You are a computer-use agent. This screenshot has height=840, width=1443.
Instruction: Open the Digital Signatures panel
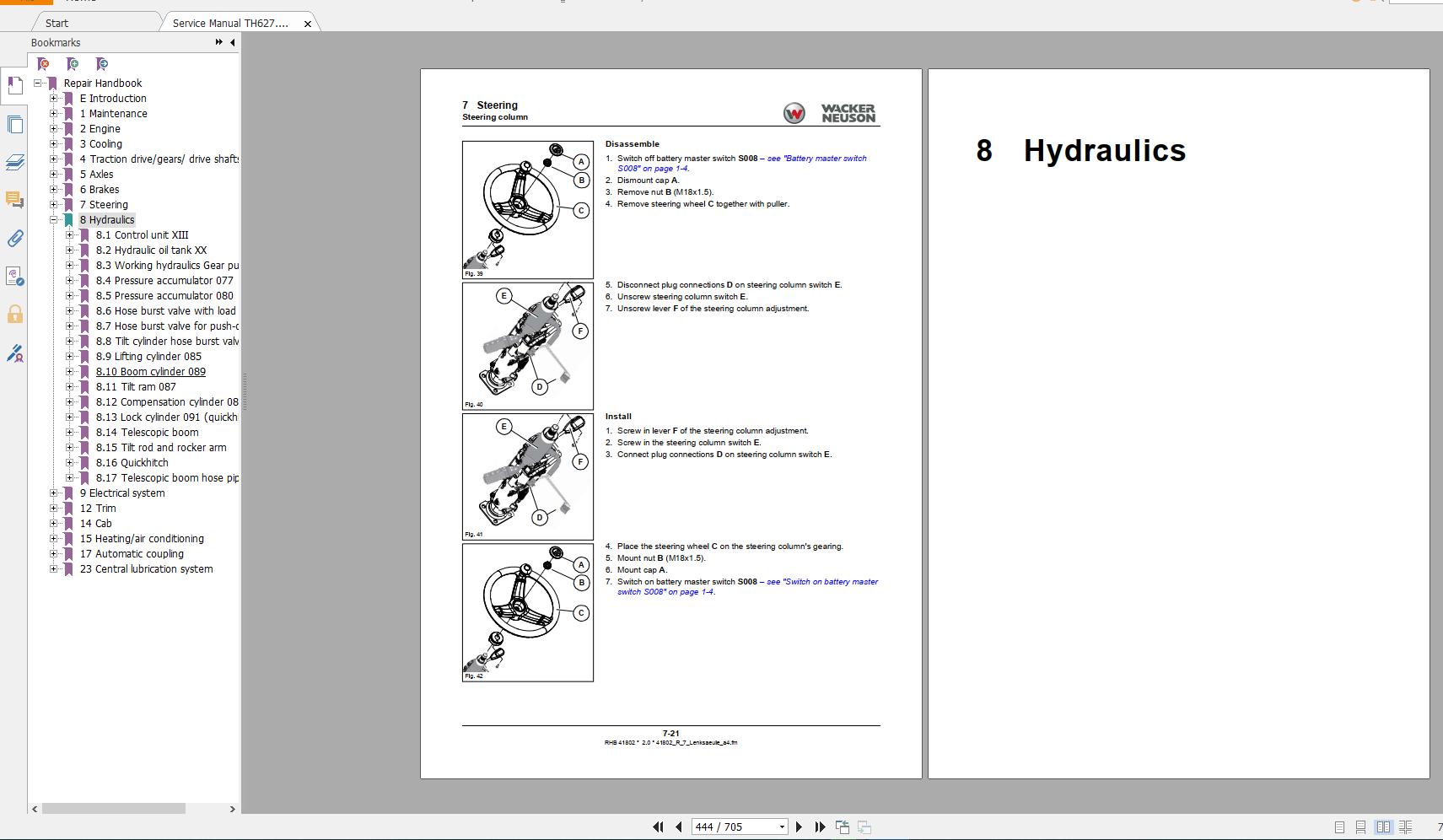point(15,354)
